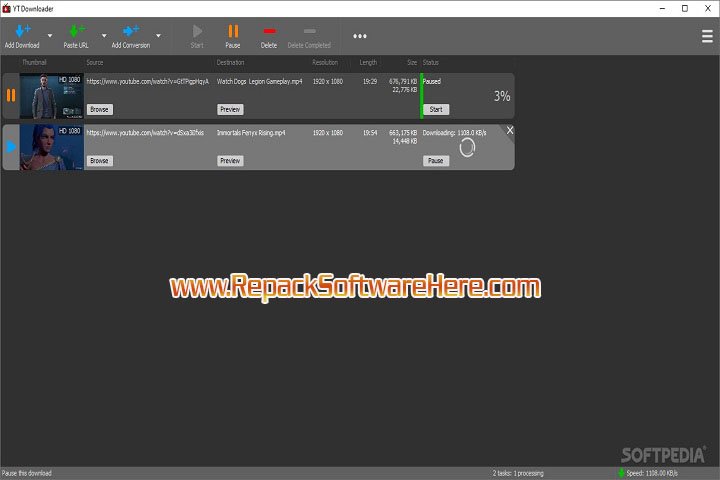The image size is (720, 480).
Task: Click the Add Download toolbar icon
Action: pos(22,31)
